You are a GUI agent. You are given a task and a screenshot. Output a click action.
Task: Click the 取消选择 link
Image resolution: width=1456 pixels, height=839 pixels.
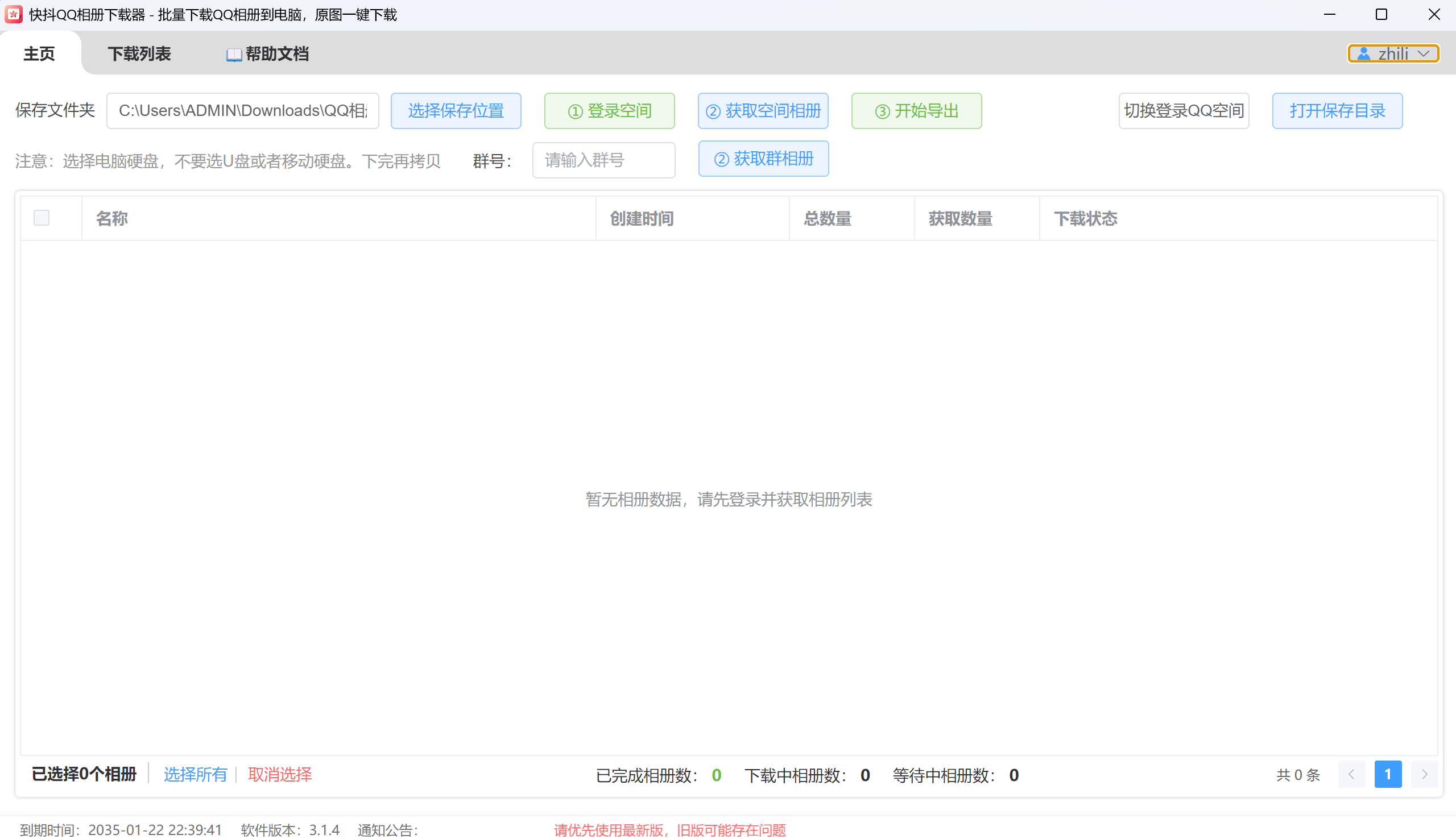click(280, 774)
